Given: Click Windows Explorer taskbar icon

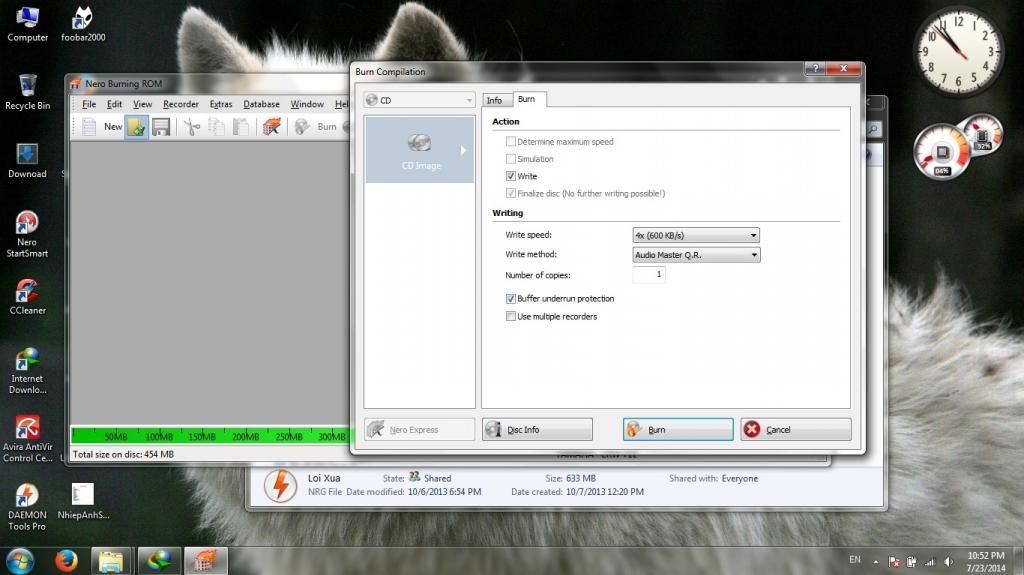Looking at the screenshot, I should [x=111, y=561].
